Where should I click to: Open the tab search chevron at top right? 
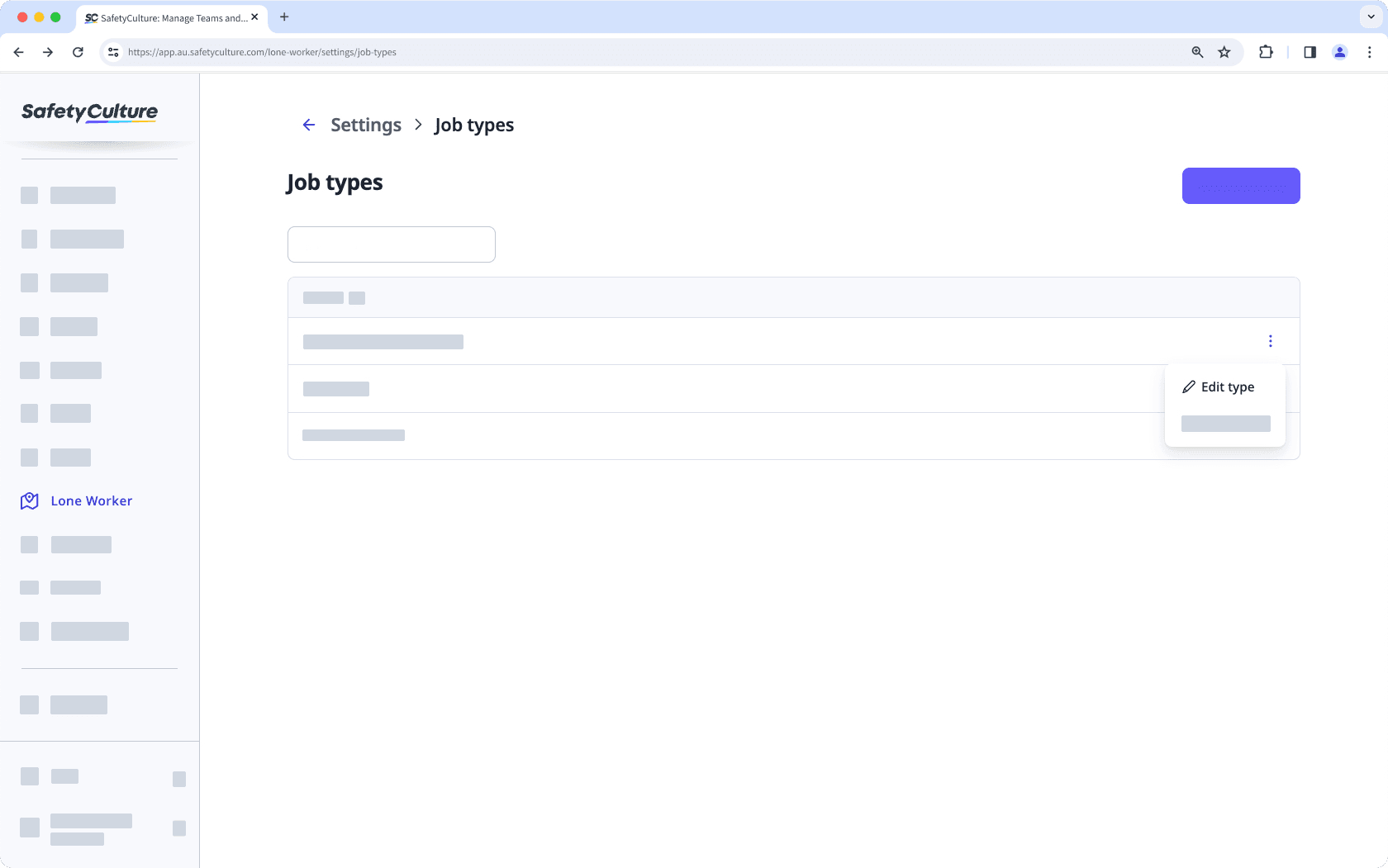(x=1369, y=17)
